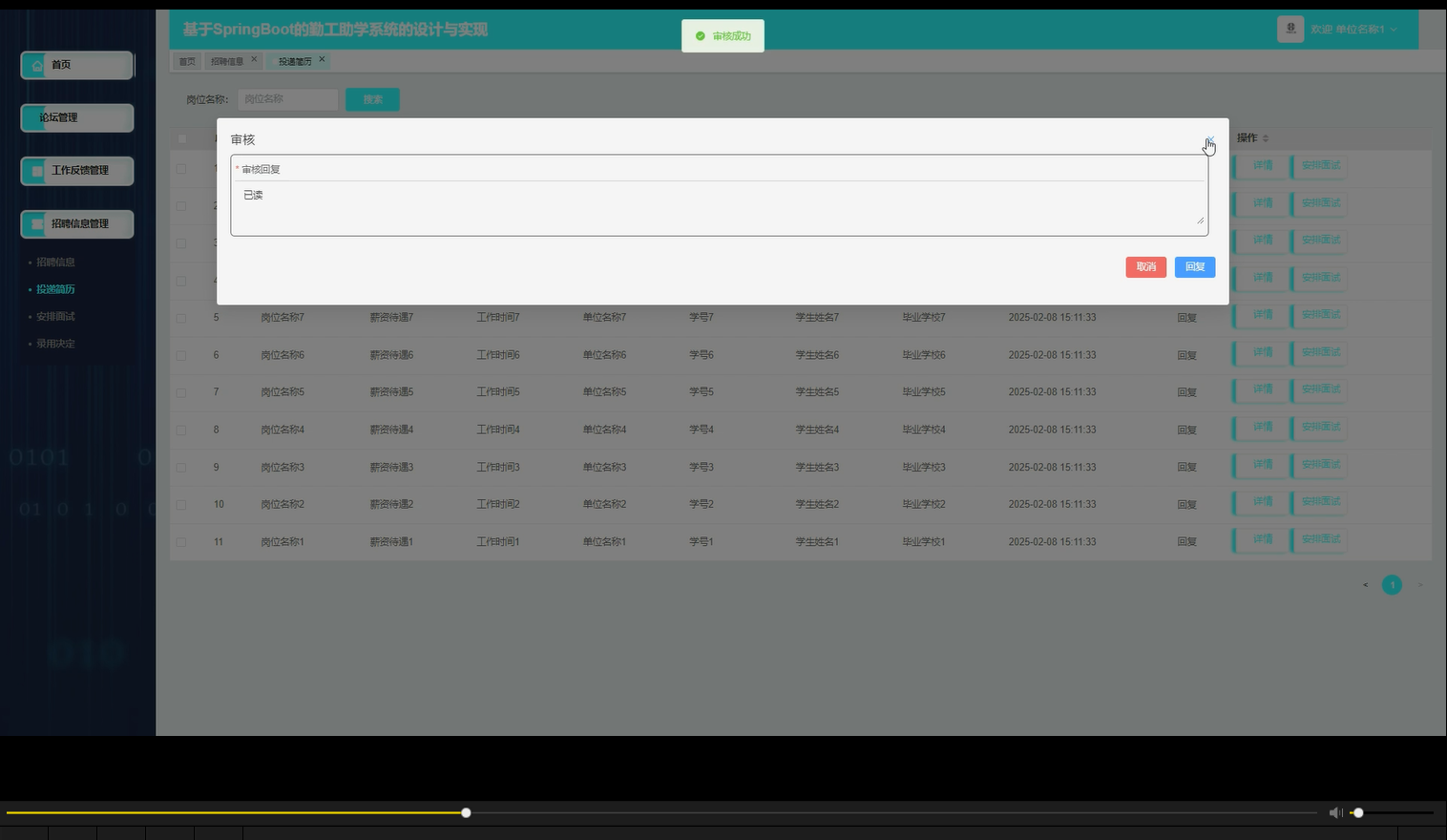
Task: Click the video progress bar handle
Action: pyautogui.click(x=466, y=812)
